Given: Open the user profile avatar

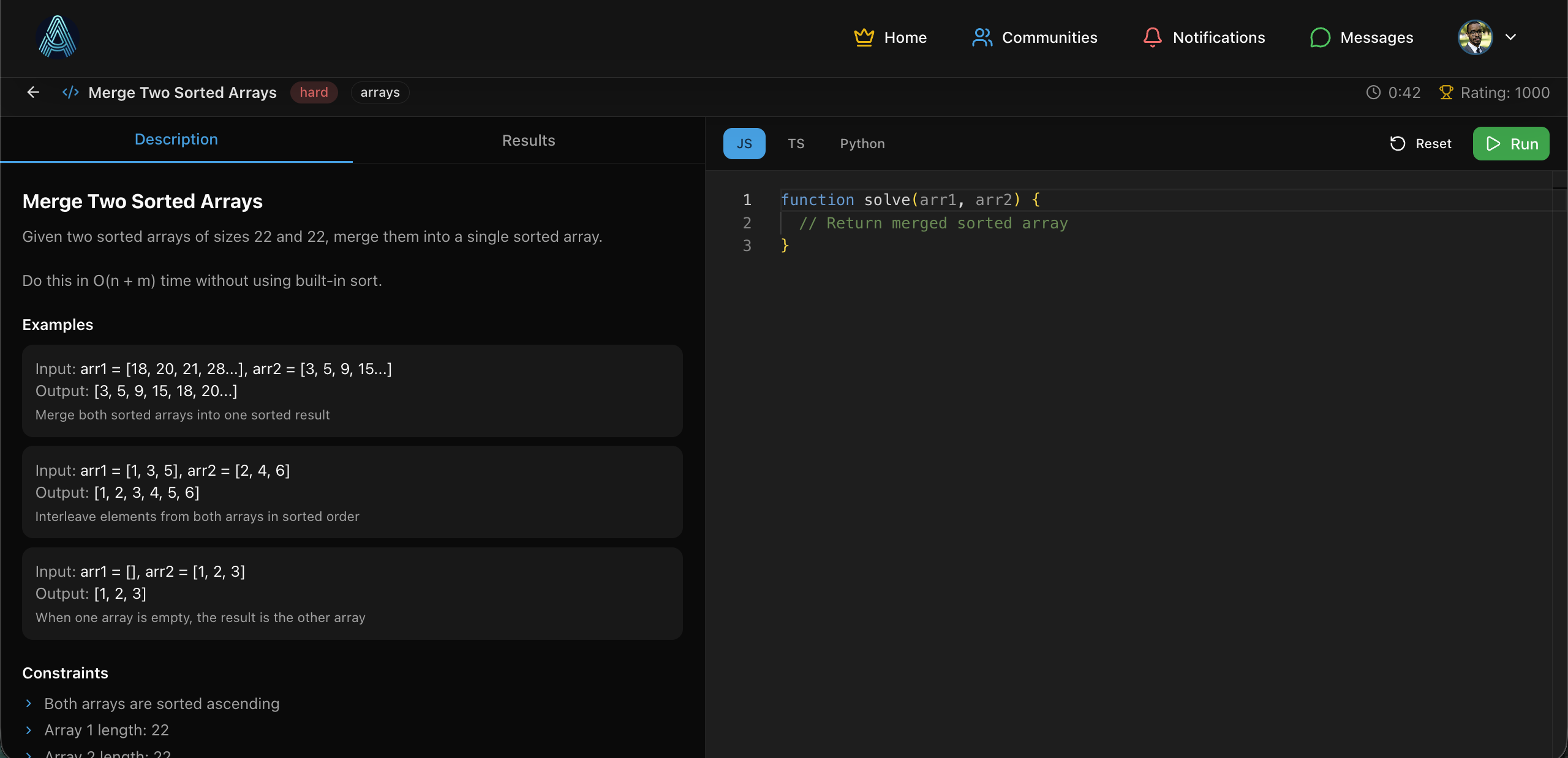Looking at the screenshot, I should pyautogui.click(x=1476, y=37).
